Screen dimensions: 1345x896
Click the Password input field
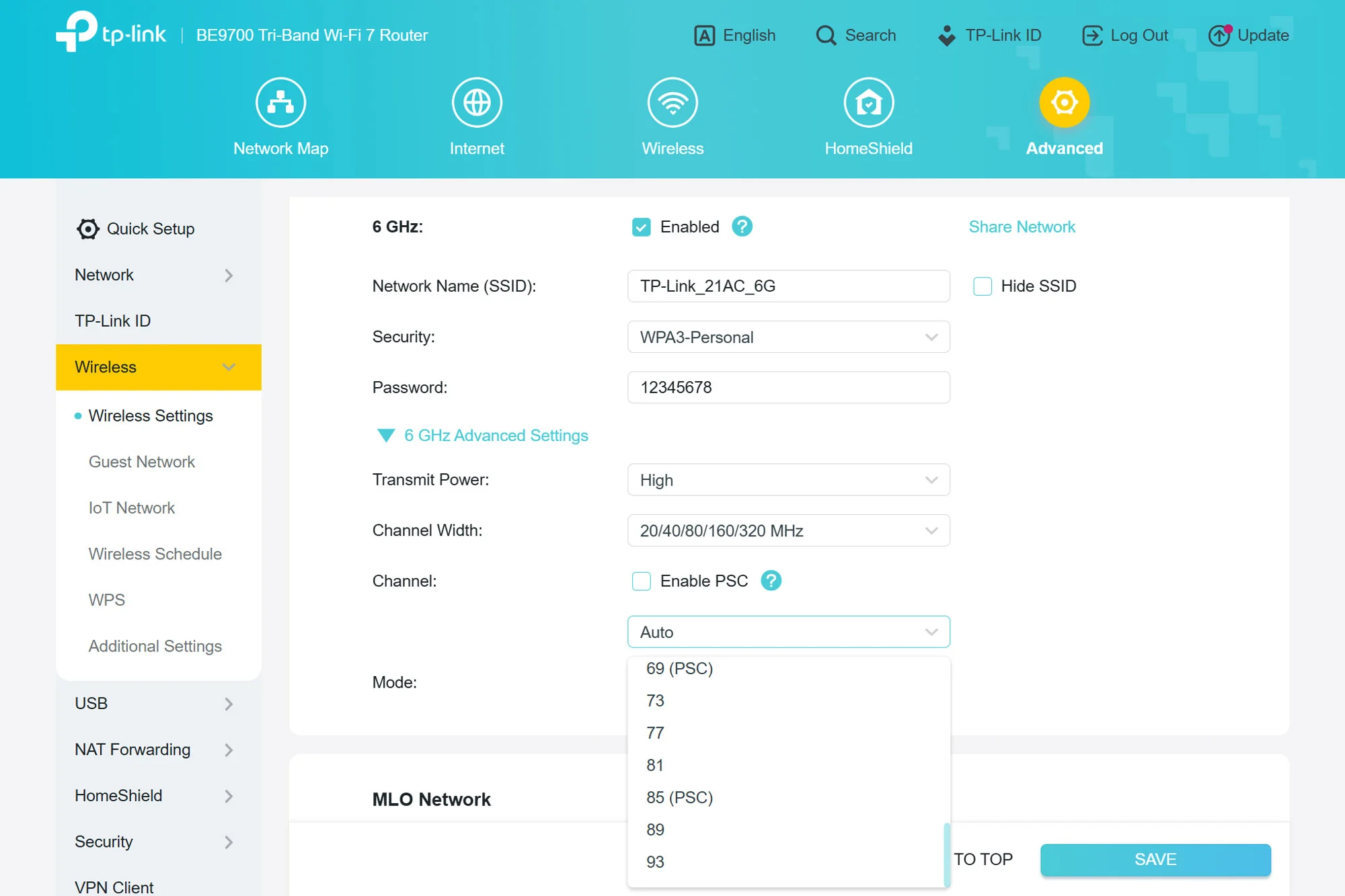pos(789,387)
